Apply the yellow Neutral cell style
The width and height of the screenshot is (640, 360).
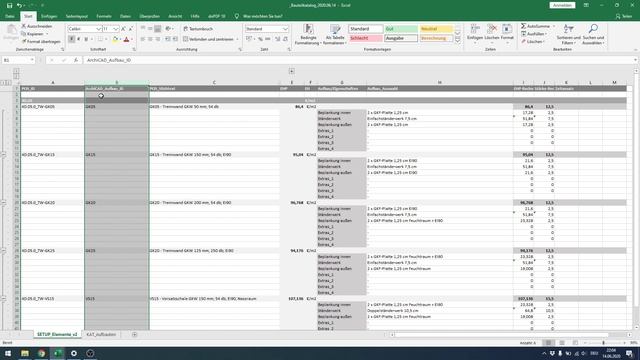[436, 29]
